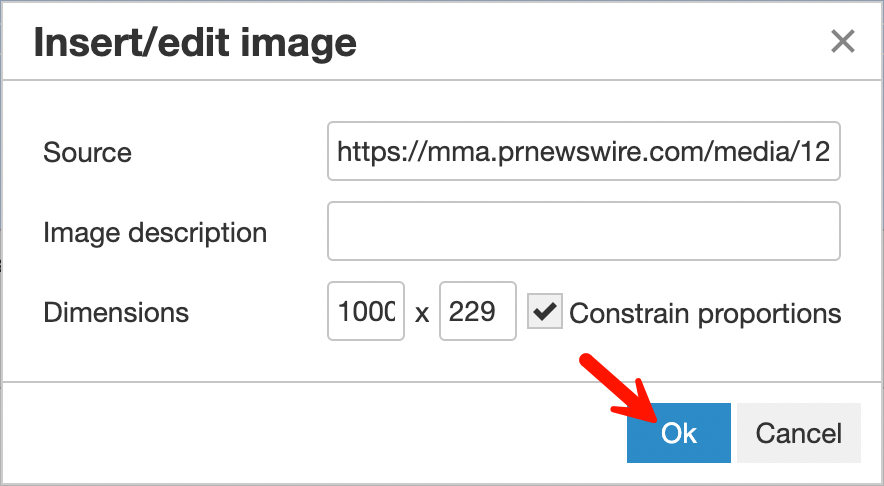Image resolution: width=884 pixels, height=486 pixels.
Task: Select the height field showing 229
Action: 477,312
